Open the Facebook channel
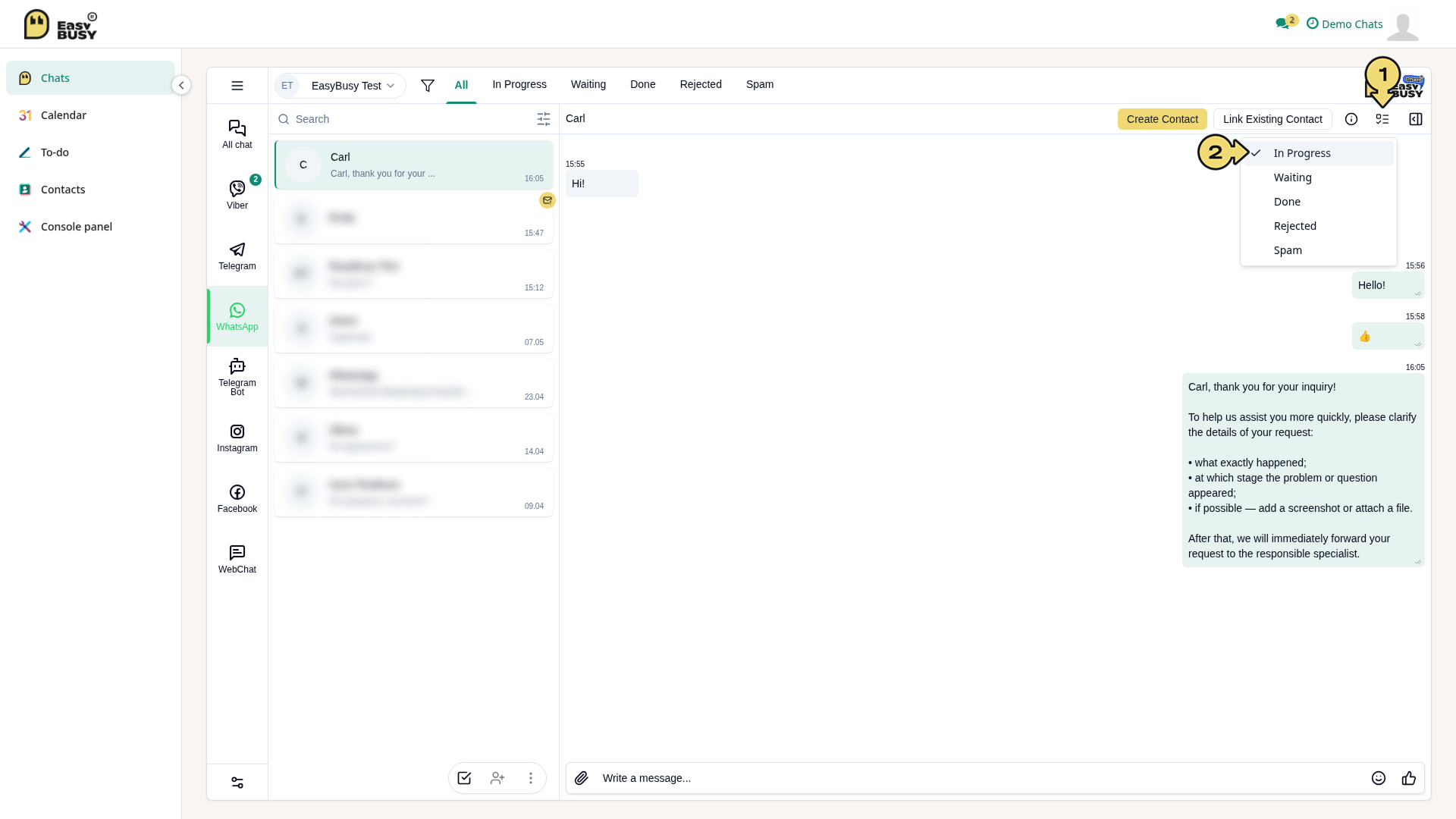Image resolution: width=1456 pixels, height=819 pixels. (x=237, y=498)
